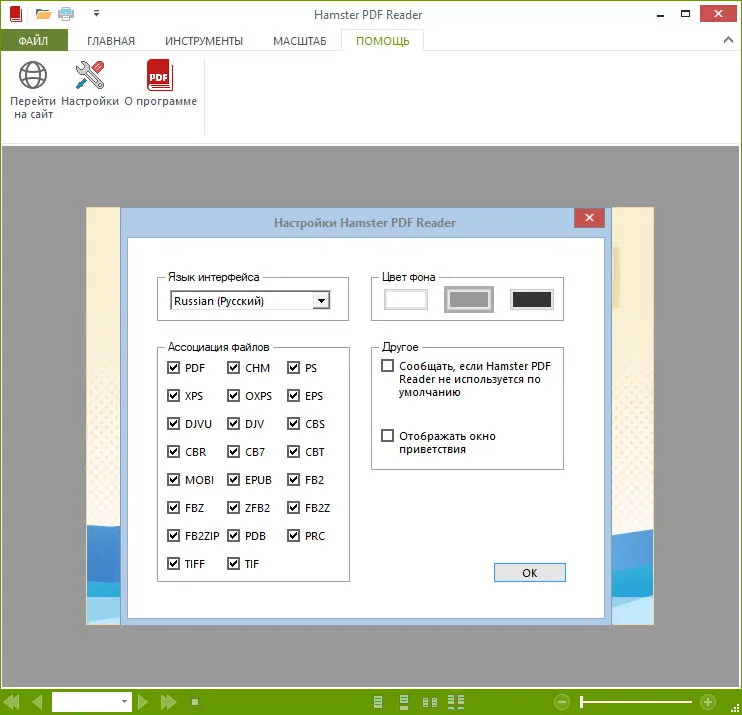Click zoom in plus icon at bottom right
Screen dimensions: 742x715
[707, 702]
